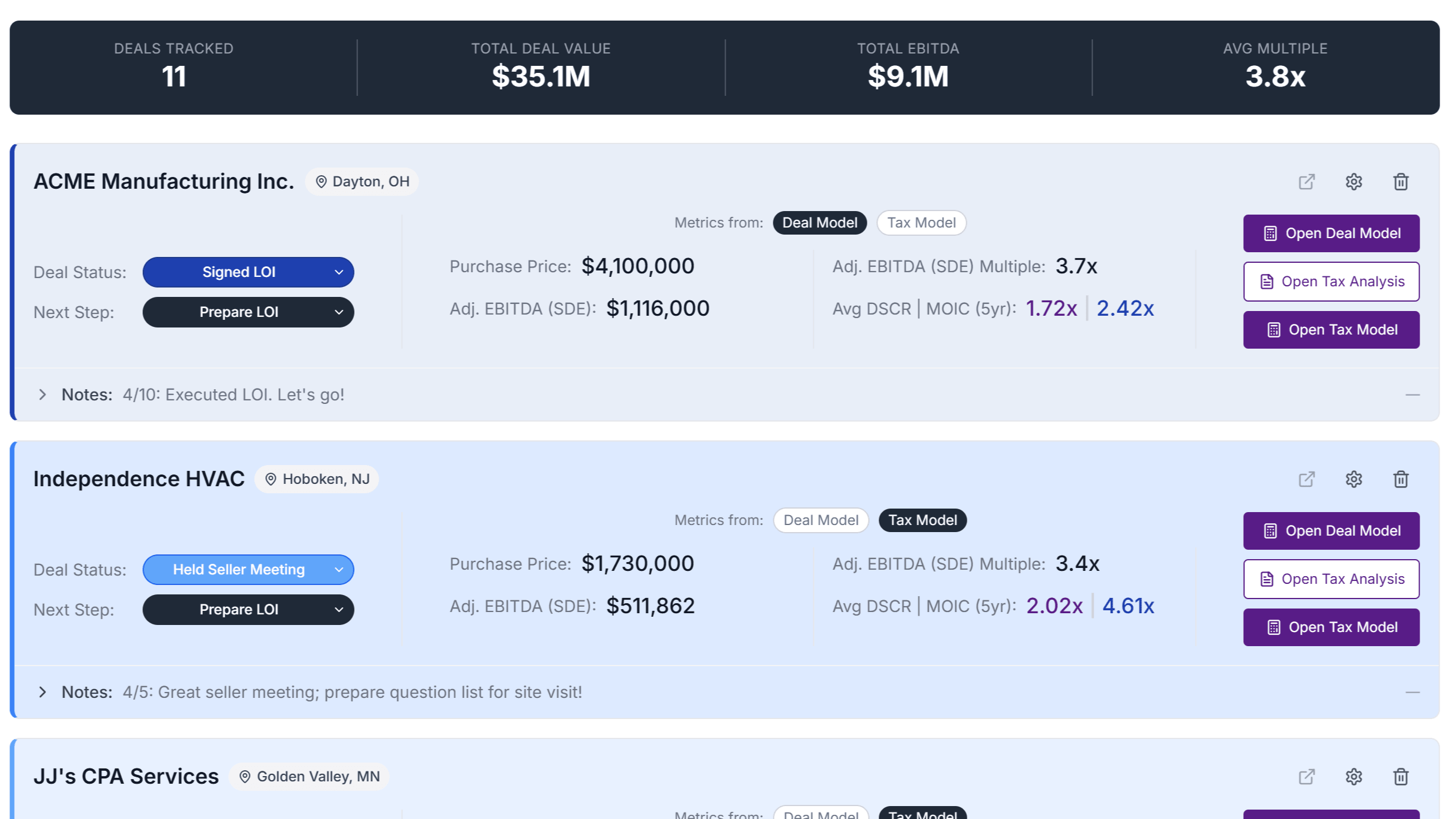This screenshot has height=819, width=1456.
Task: Collapse Independence HVAC notes using dash icon
Action: pyautogui.click(x=1412, y=692)
